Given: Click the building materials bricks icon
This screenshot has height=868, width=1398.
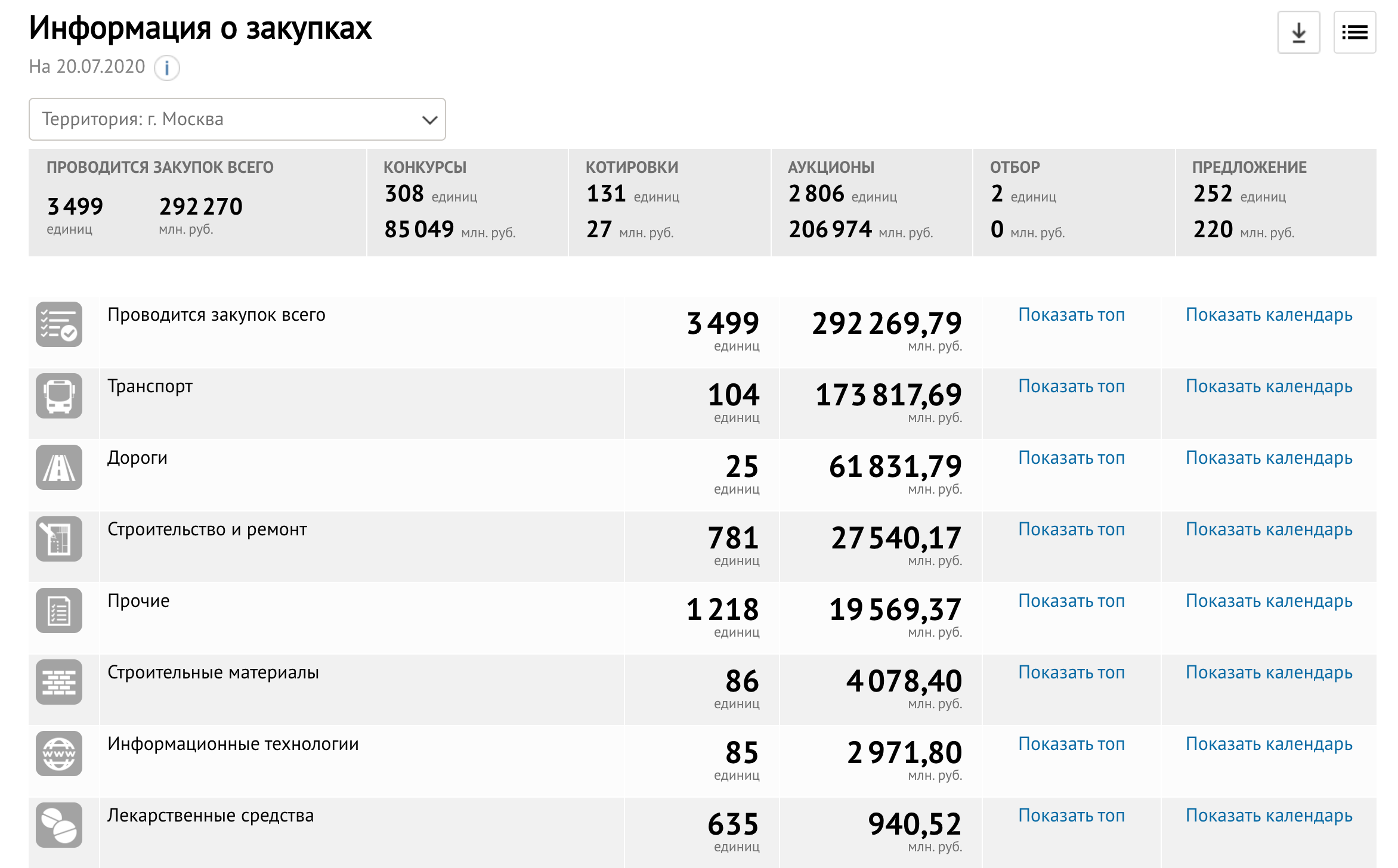Looking at the screenshot, I should tap(59, 682).
